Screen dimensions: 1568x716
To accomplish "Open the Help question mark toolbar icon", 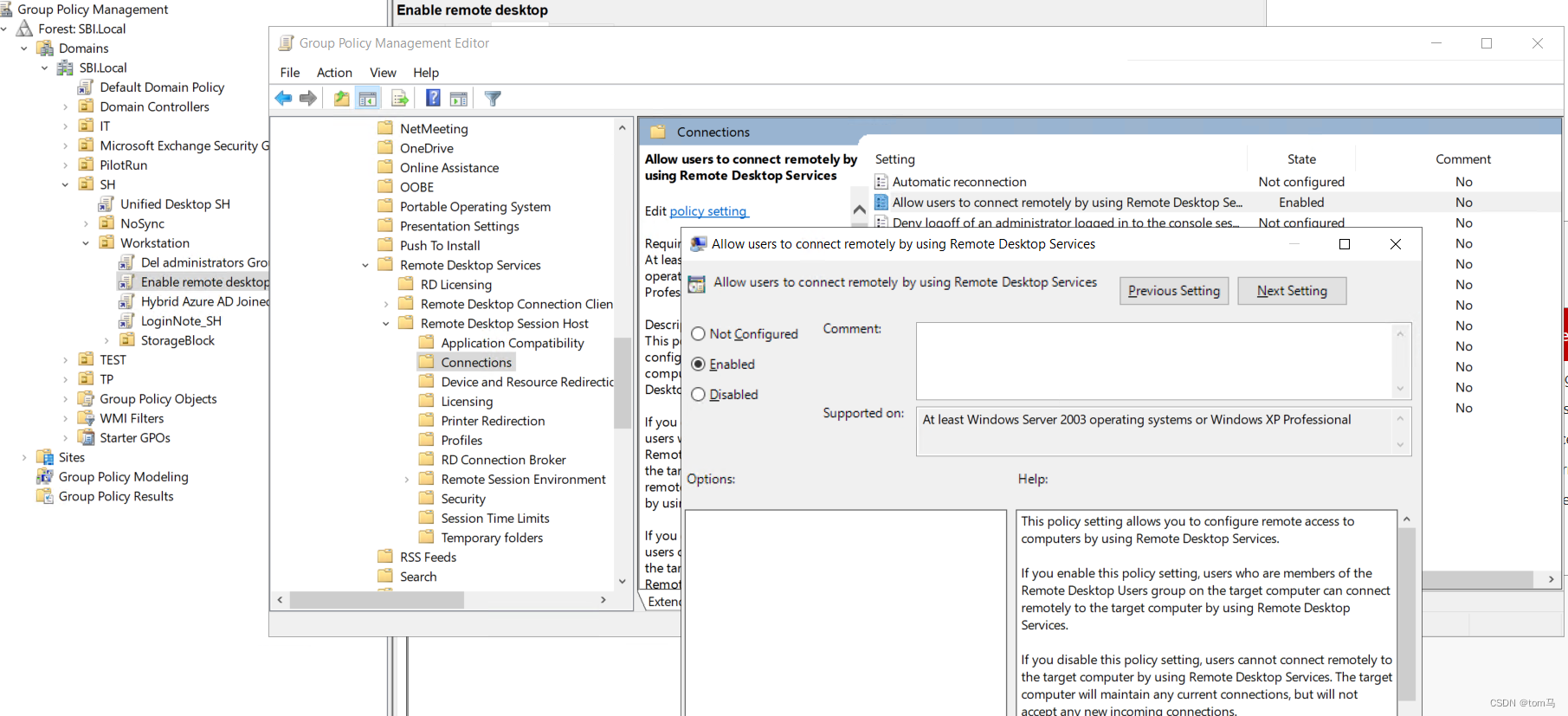I will 433,99.
